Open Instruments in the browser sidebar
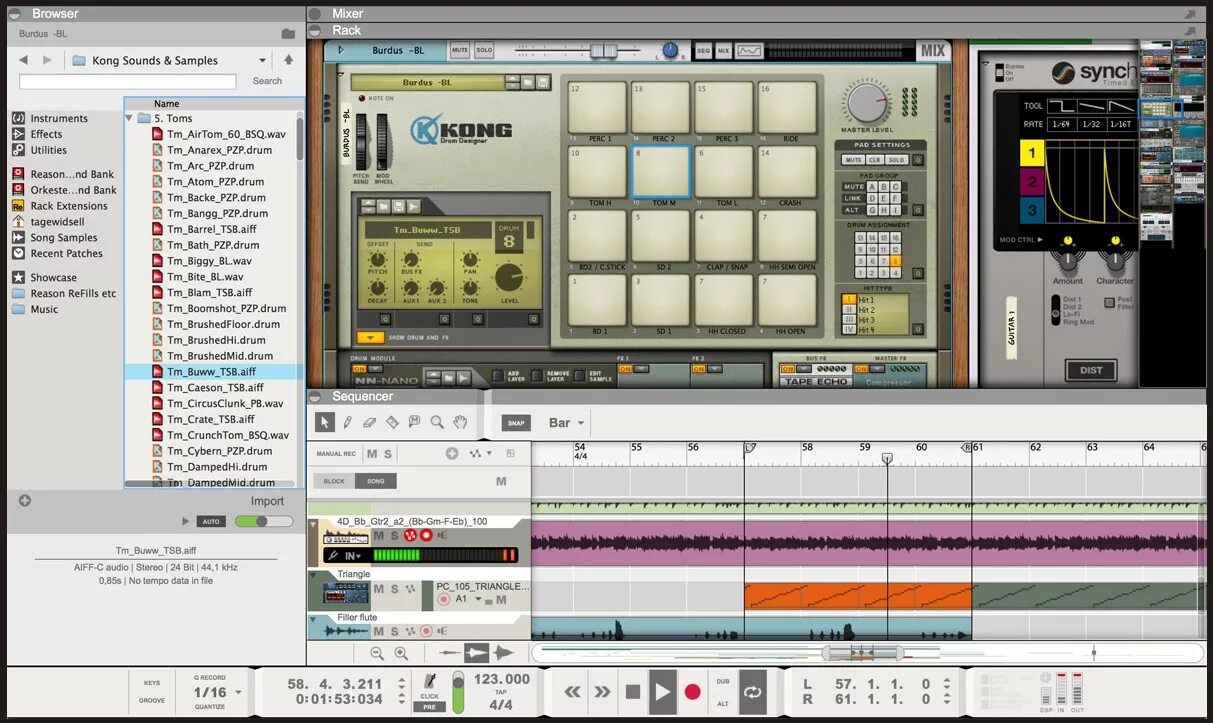Viewport: 1213px width, 723px height. pyautogui.click(x=59, y=118)
